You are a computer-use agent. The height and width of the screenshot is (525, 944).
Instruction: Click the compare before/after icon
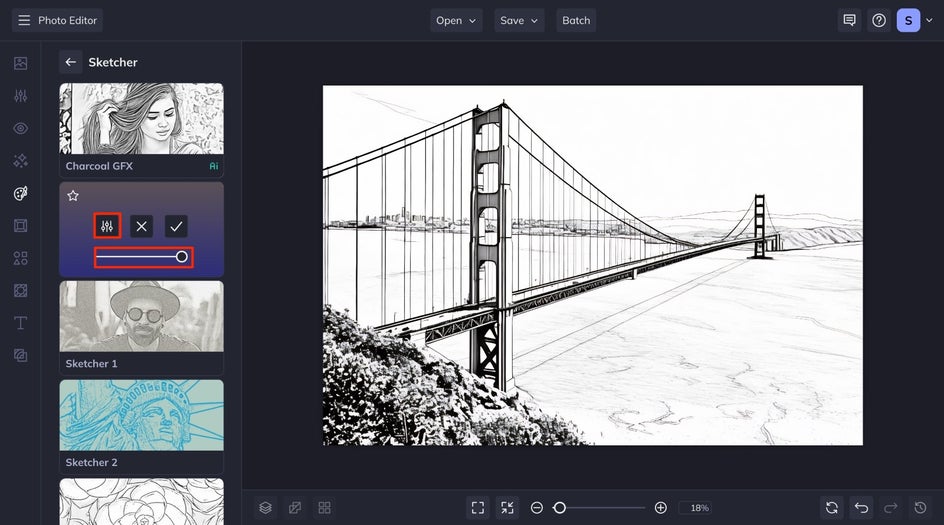click(295, 508)
